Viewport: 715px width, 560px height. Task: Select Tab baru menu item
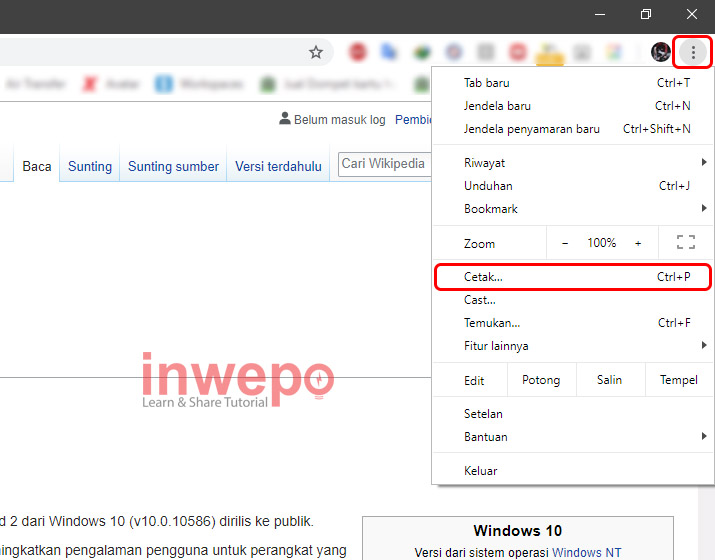[572, 83]
